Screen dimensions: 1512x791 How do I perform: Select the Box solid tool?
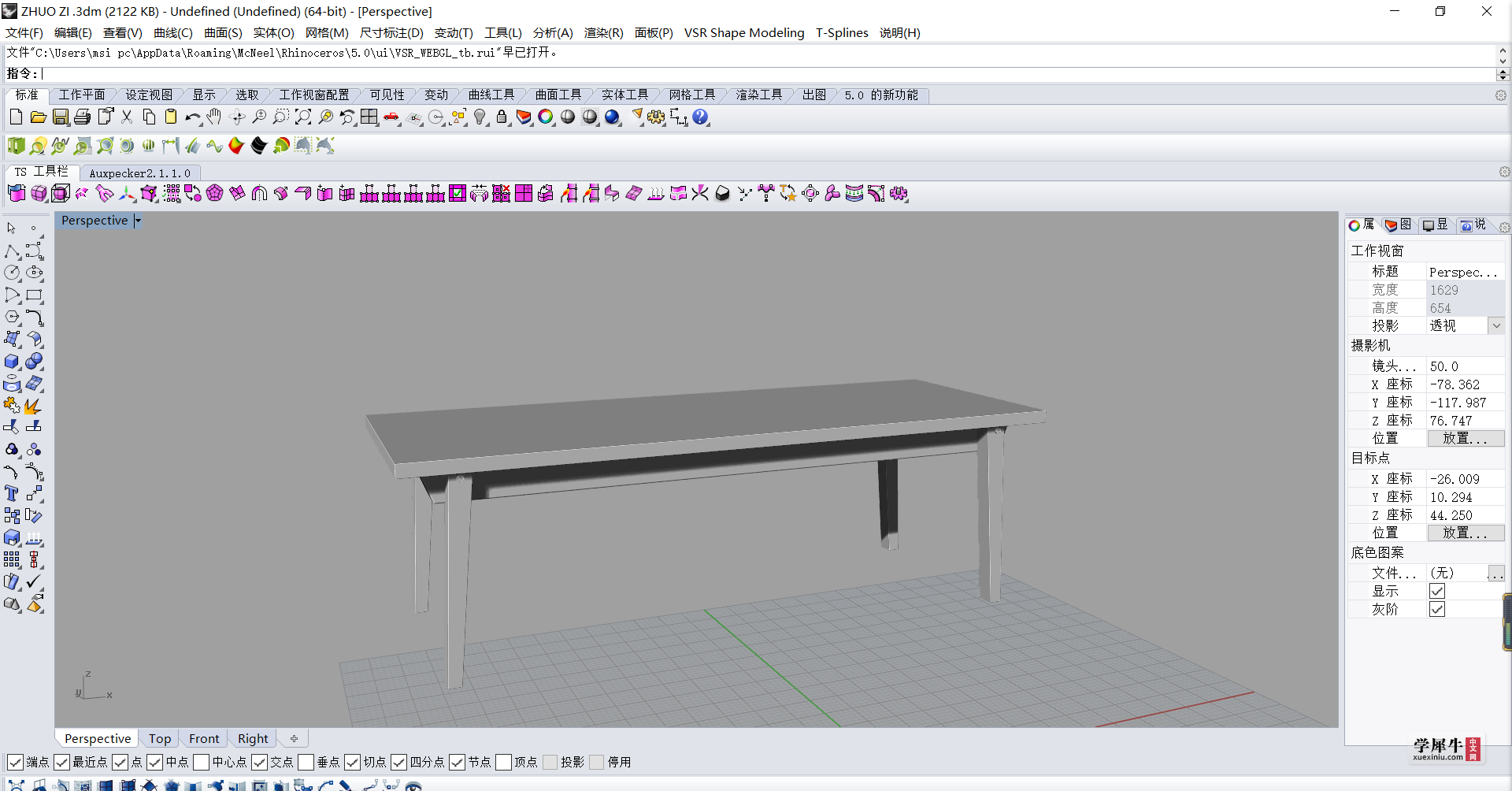12,362
